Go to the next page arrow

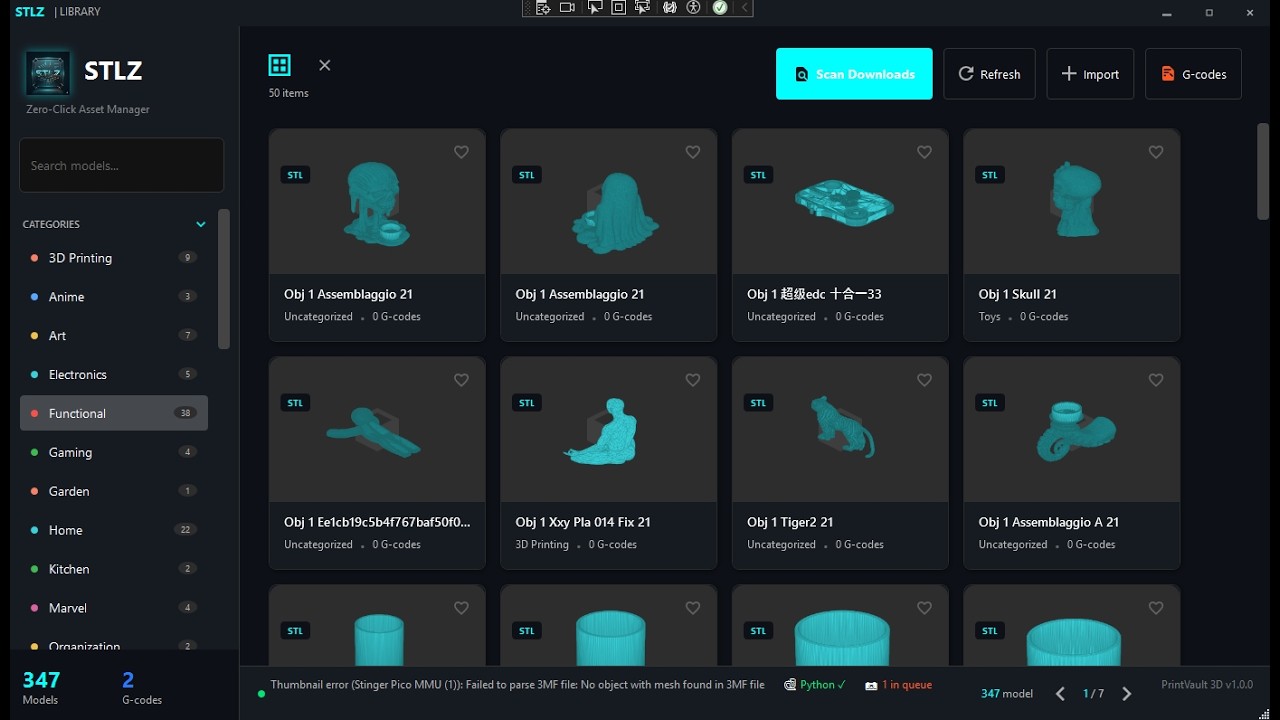click(x=1127, y=693)
